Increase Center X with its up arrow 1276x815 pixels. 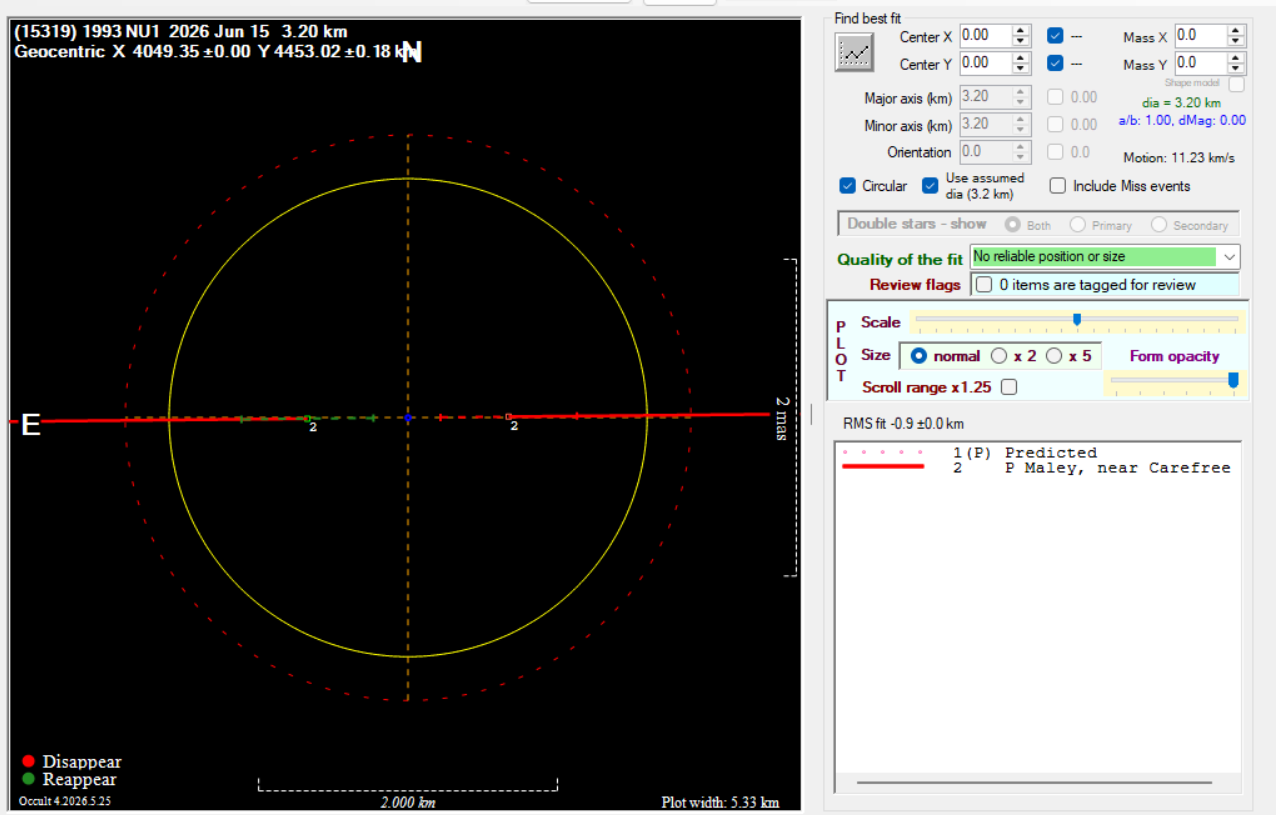(x=1020, y=30)
